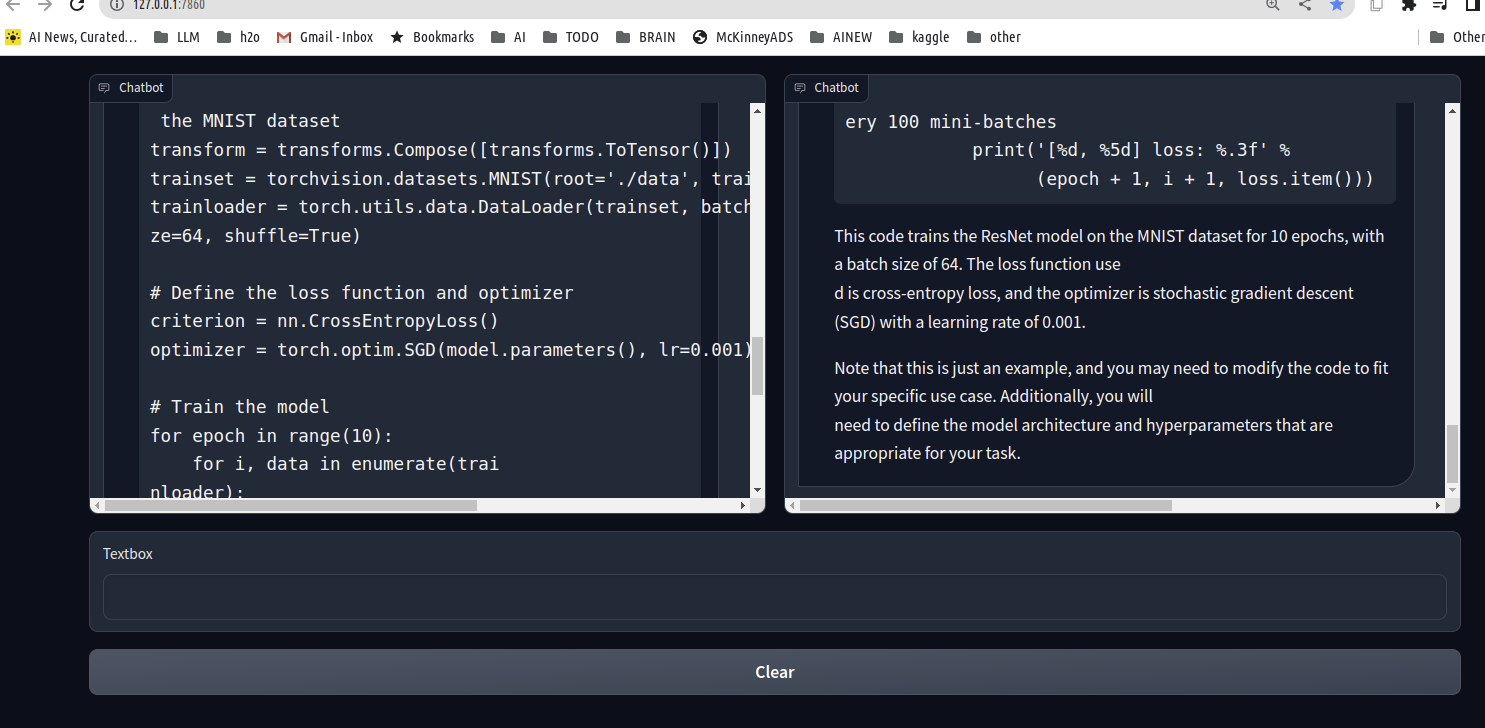1485x728 pixels.
Task: Open the Extensions puzzle piece icon
Action: [1409, 7]
